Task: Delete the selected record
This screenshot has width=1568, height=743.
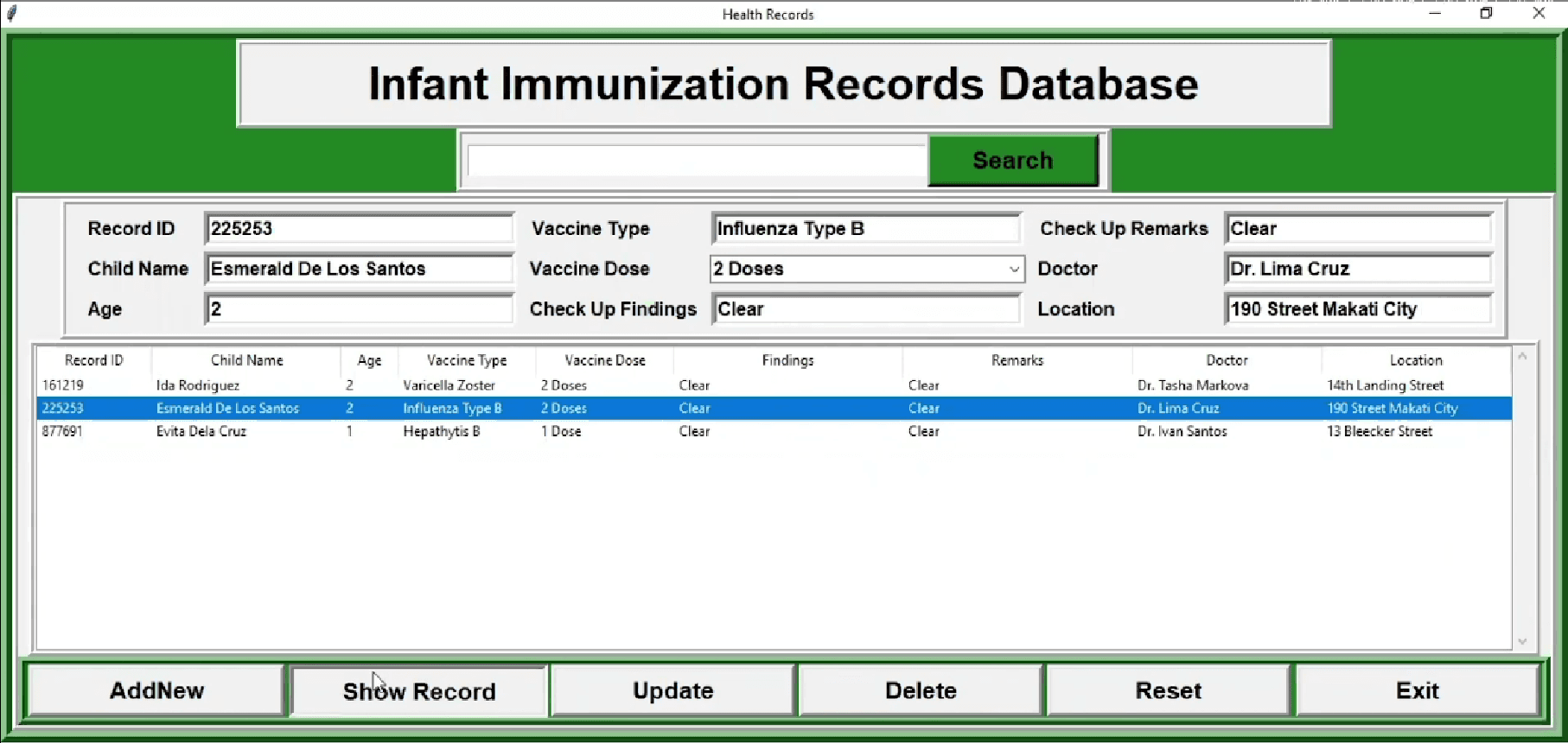Action: point(921,691)
